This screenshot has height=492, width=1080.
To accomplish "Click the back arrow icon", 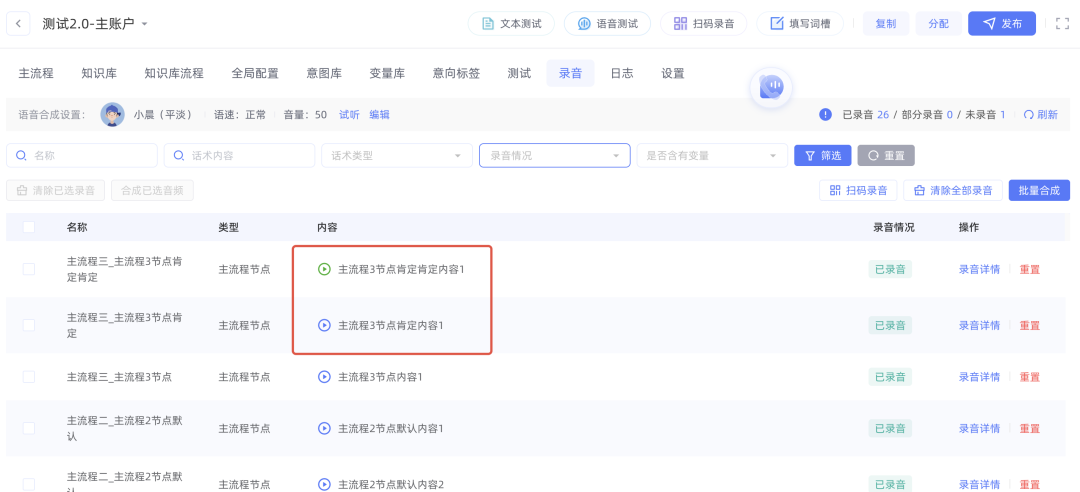I will click(x=19, y=23).
